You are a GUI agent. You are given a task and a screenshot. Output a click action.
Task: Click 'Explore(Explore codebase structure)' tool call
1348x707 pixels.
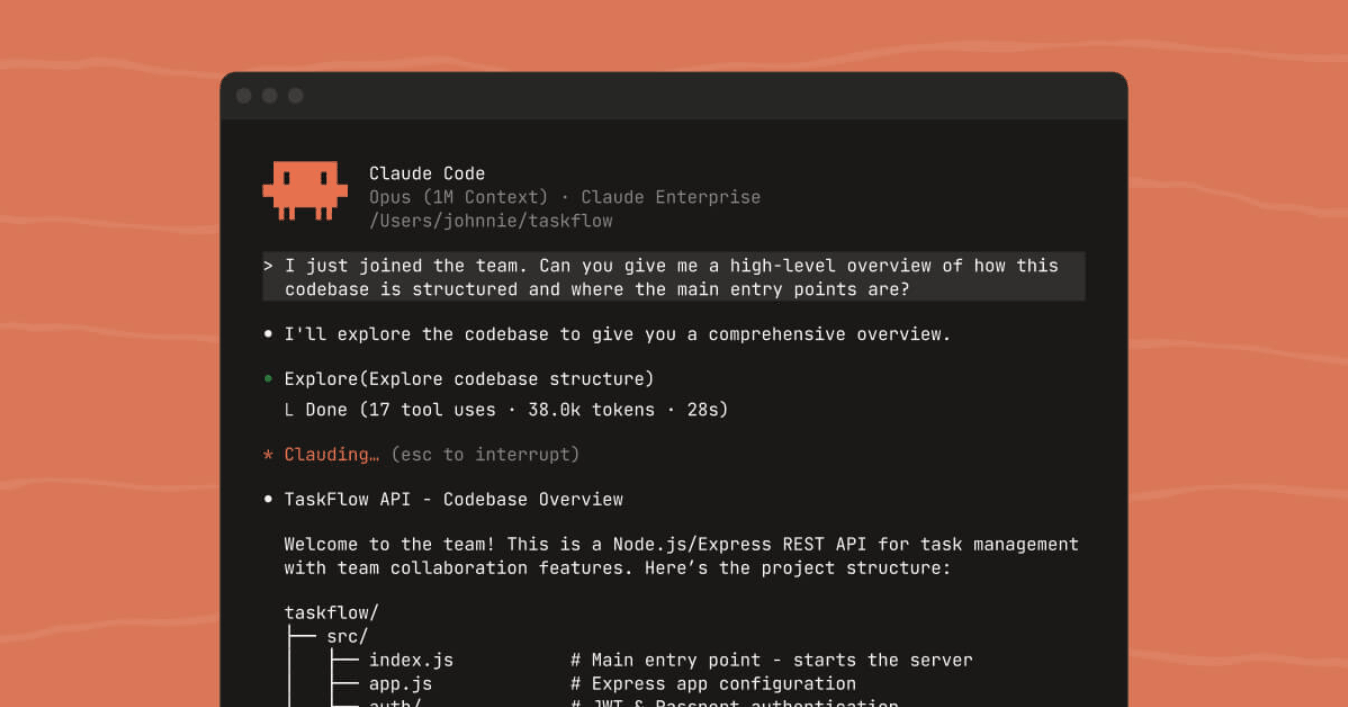pos(469,379)
